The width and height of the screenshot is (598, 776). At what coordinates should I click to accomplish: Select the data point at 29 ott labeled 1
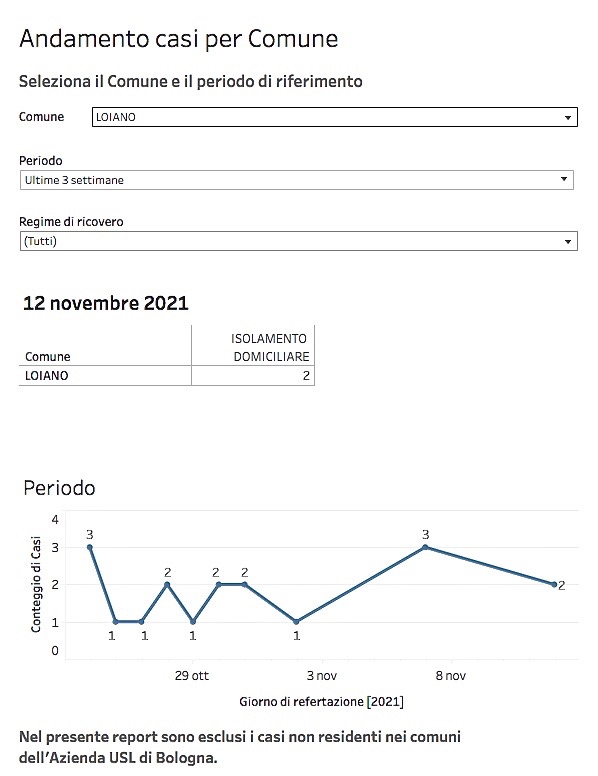pyautogui.click(x=193, y=622)
